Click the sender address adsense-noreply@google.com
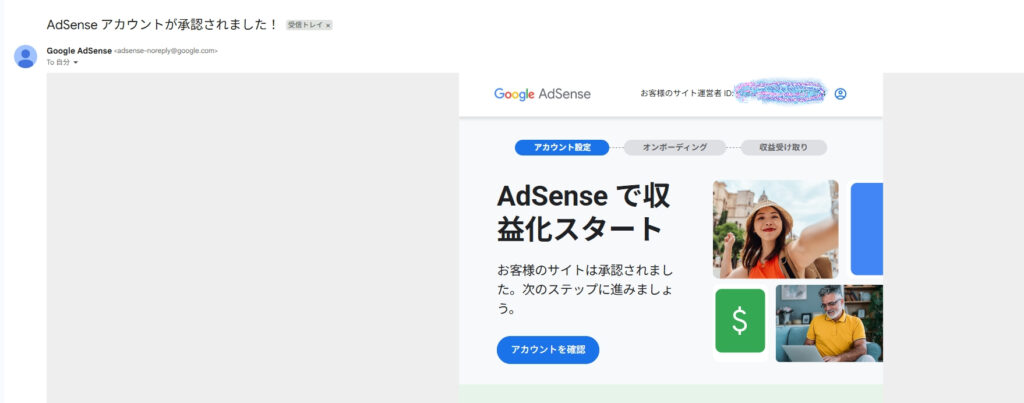1024x403 pixels. click(166, 51)
